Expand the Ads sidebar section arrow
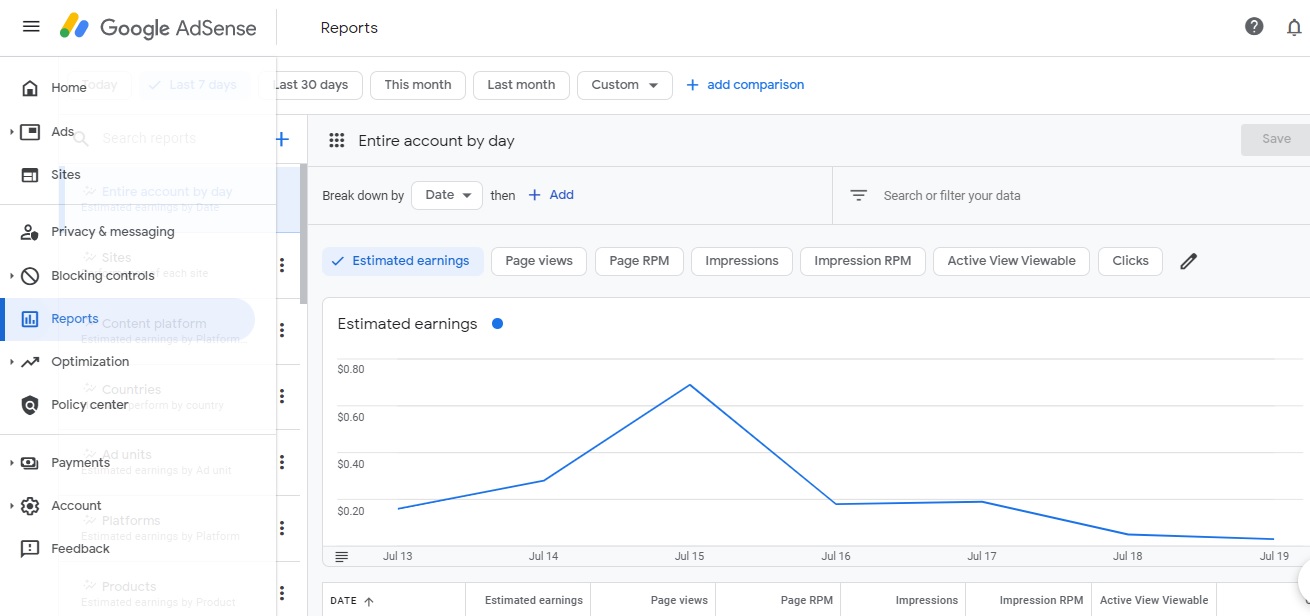 [x=12, y=132]
